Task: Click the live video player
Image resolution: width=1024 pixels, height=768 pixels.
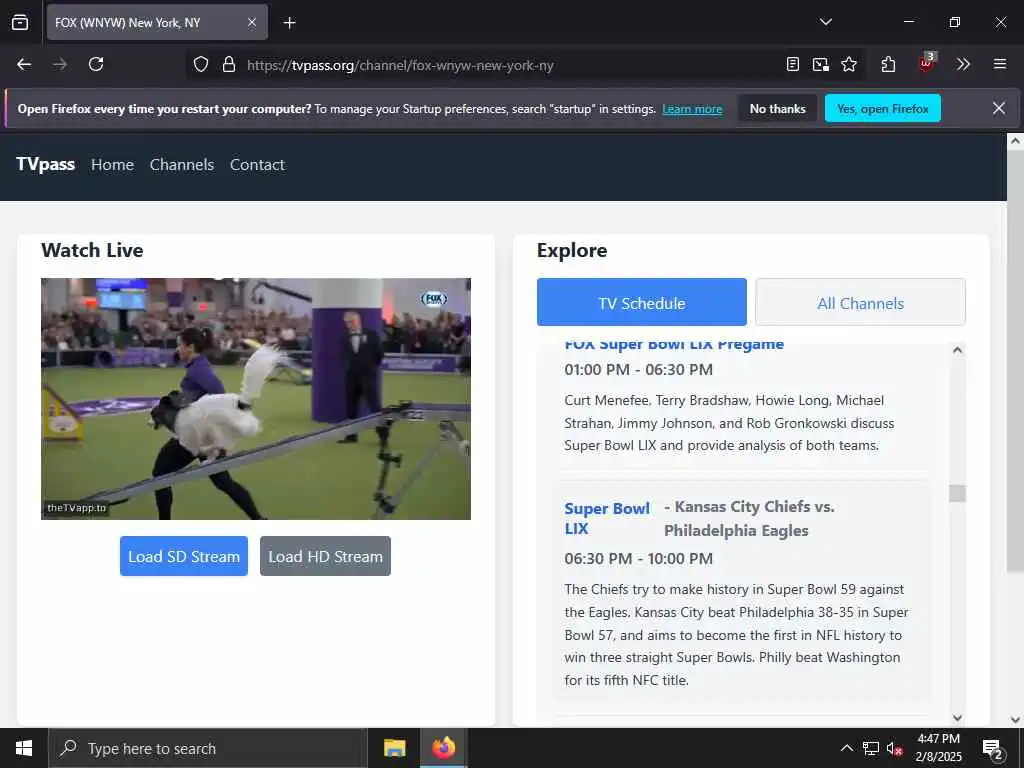Action: pyautogui.click(x=256, y=399)
